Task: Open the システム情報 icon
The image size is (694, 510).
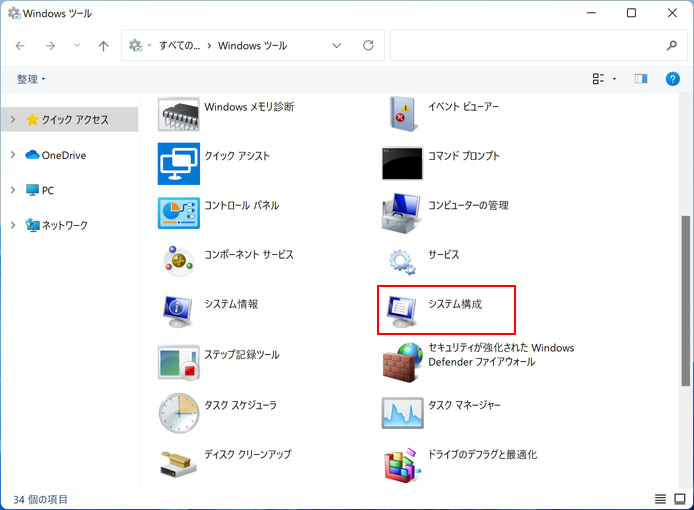Action: (x=178, y=311)
